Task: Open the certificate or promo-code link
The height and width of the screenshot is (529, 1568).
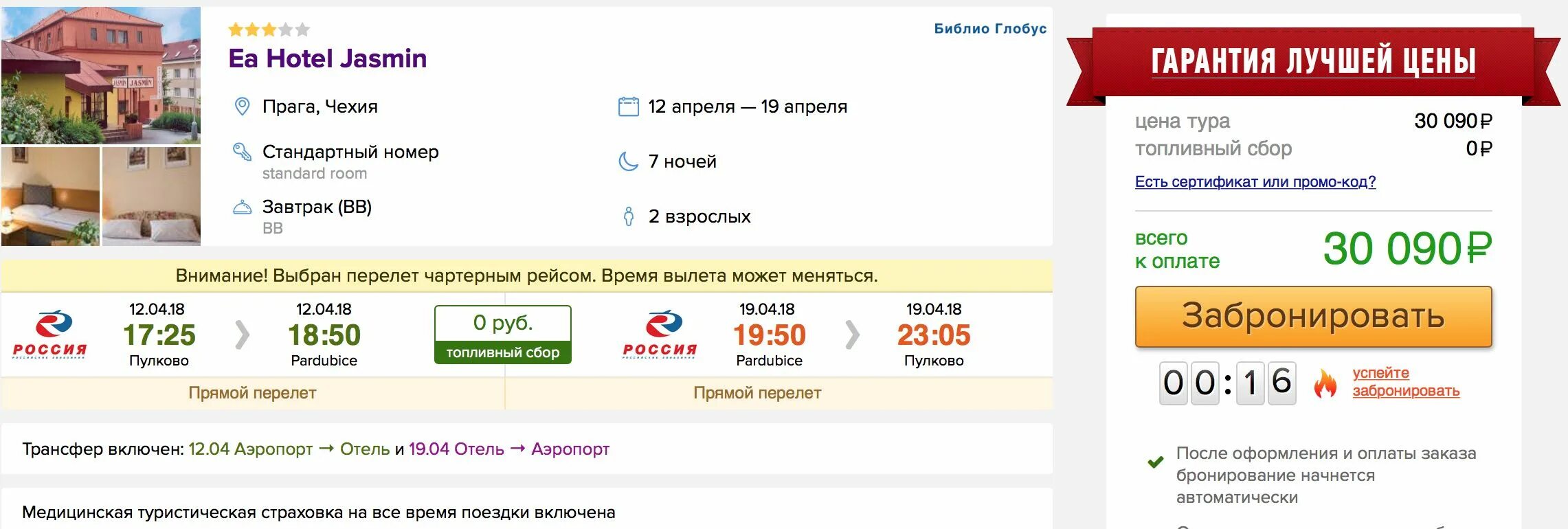Action: tap(1255, 181)
